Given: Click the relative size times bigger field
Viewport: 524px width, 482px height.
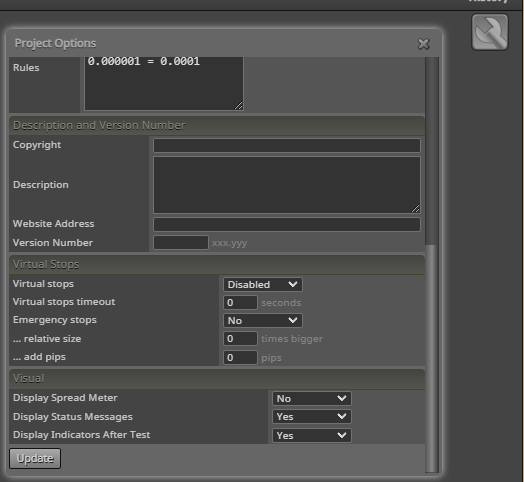Looking at the screenshot, I should pyautogui.click(x=240, y=339).
